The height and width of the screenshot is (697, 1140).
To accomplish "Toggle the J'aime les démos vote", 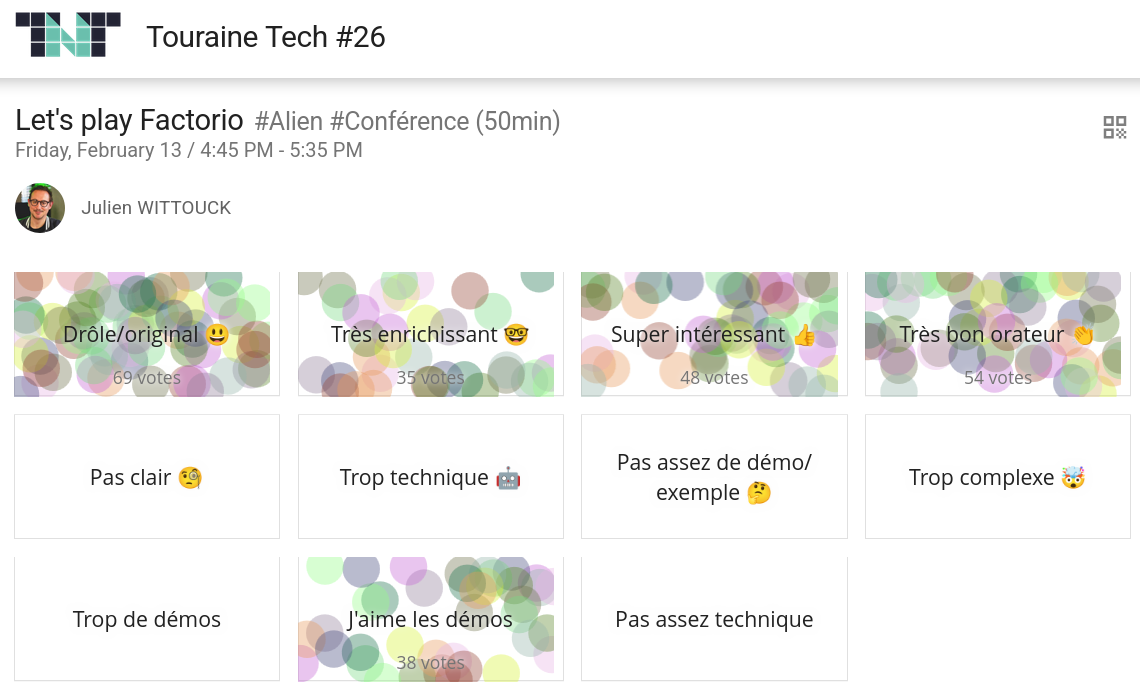I will (x=430, y=619).
